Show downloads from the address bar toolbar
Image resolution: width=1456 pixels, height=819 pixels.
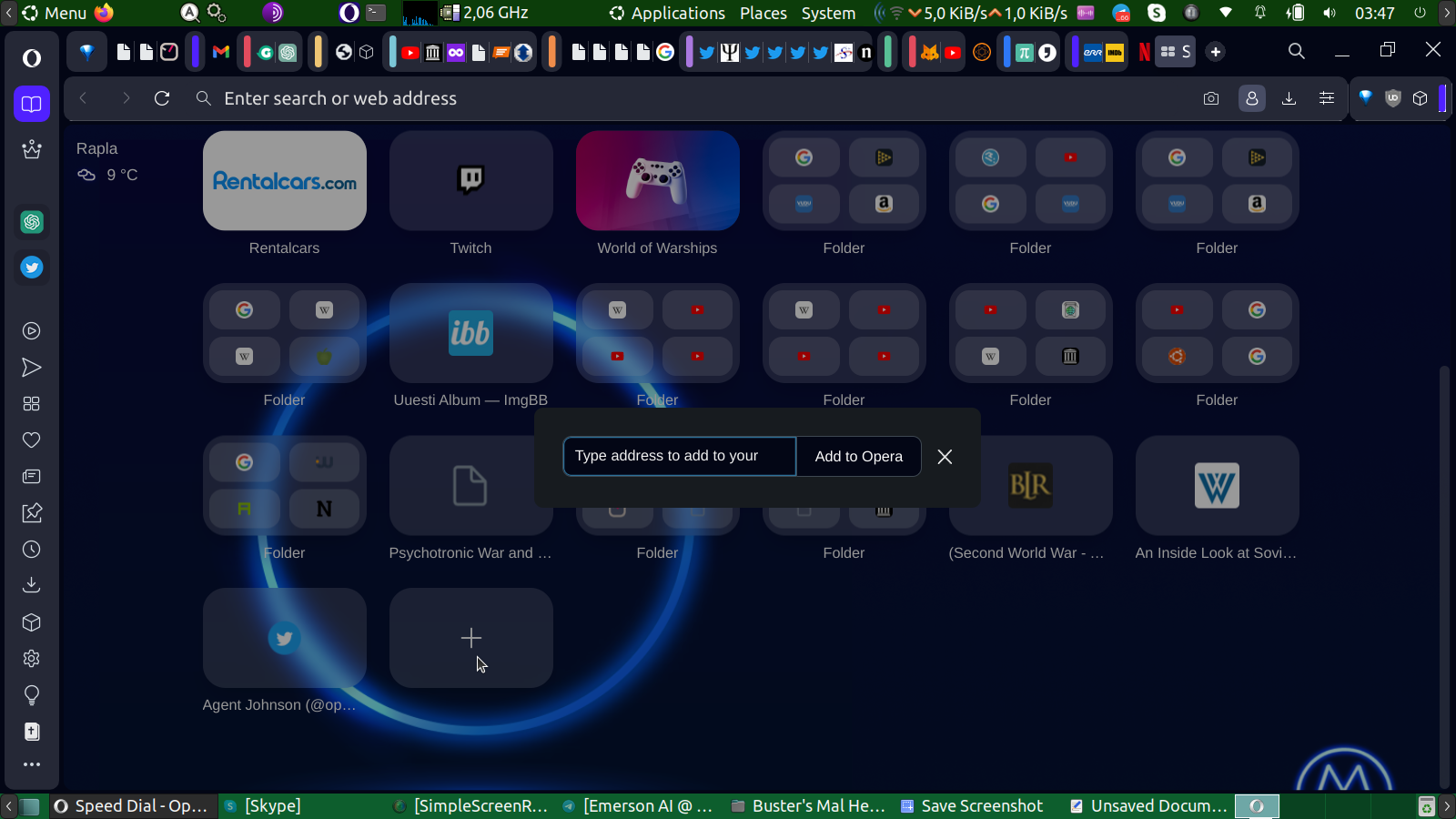click(1289, 98)
